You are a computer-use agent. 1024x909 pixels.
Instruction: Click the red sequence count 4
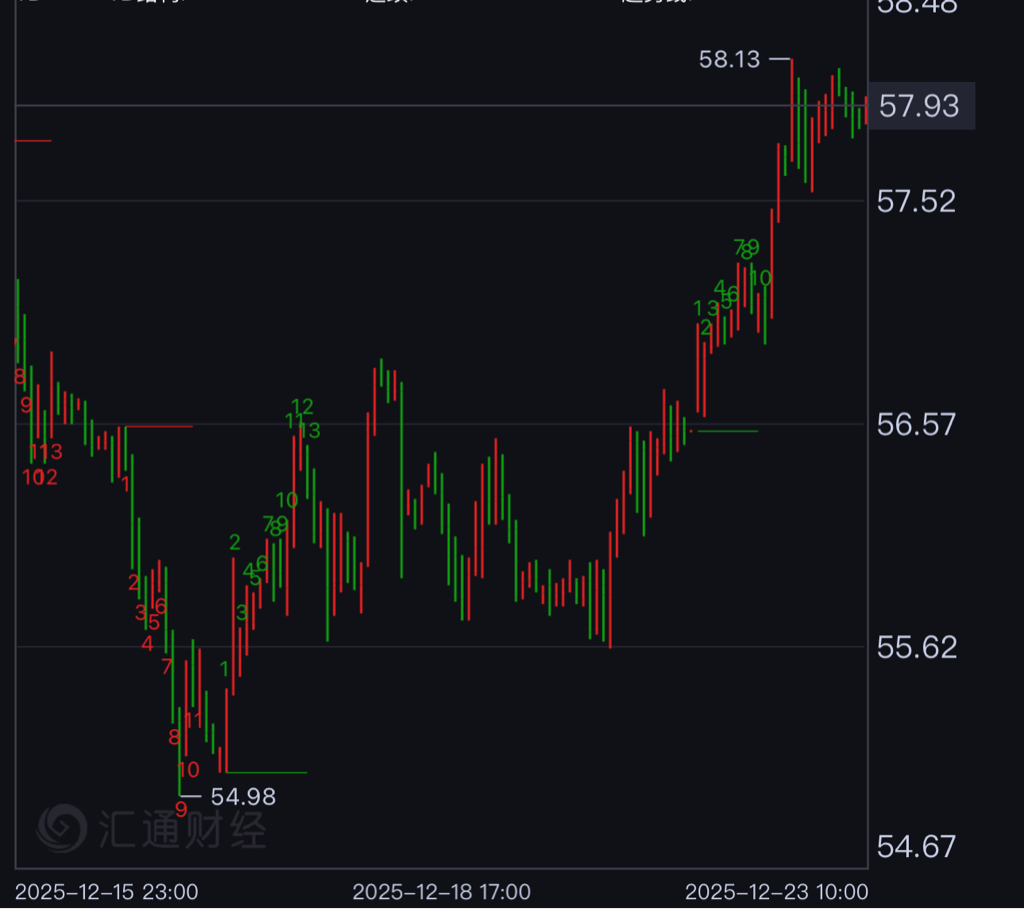148,644
